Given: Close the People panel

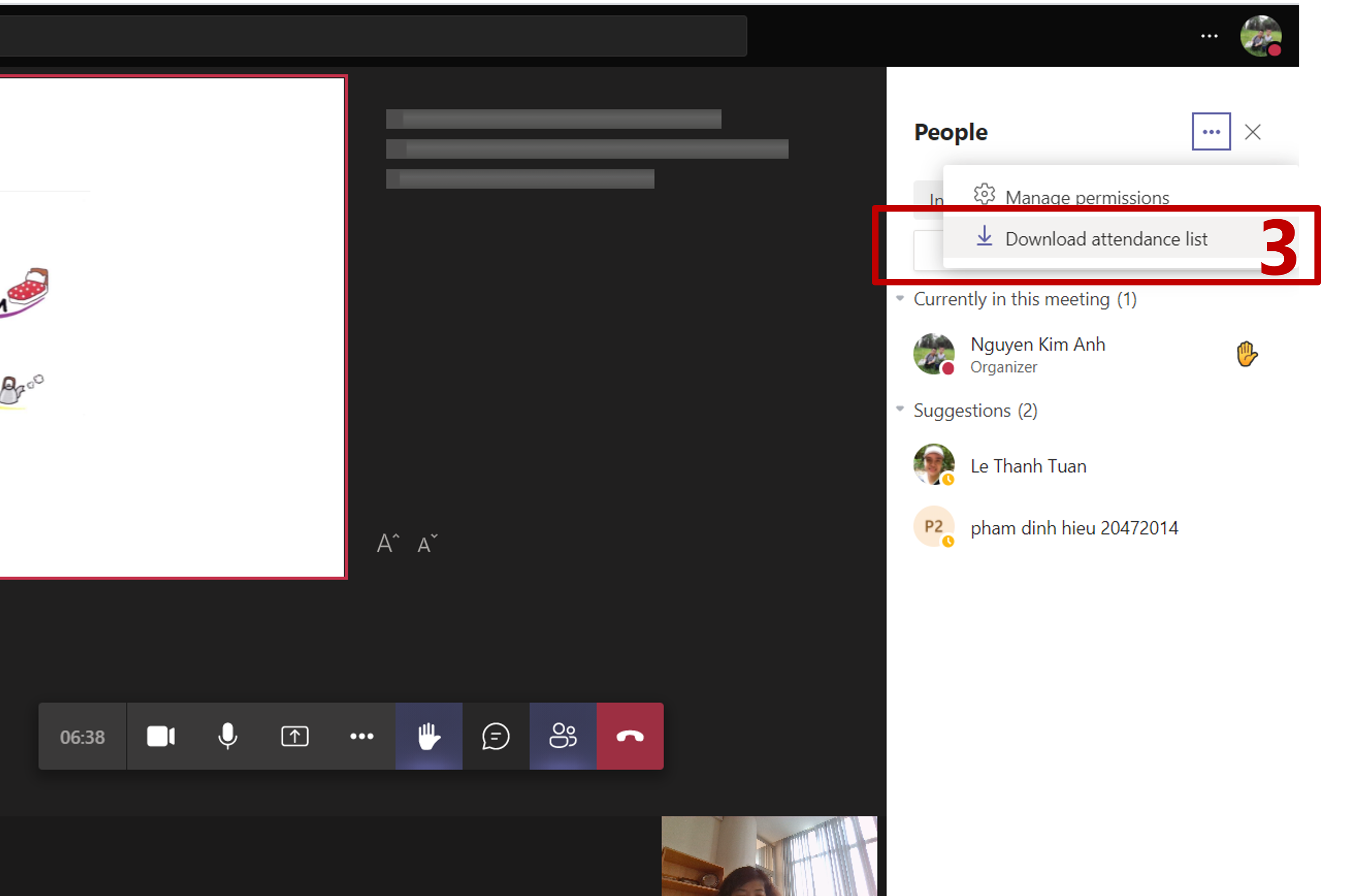Looking at the screenshot, I should coord(1252,132).
